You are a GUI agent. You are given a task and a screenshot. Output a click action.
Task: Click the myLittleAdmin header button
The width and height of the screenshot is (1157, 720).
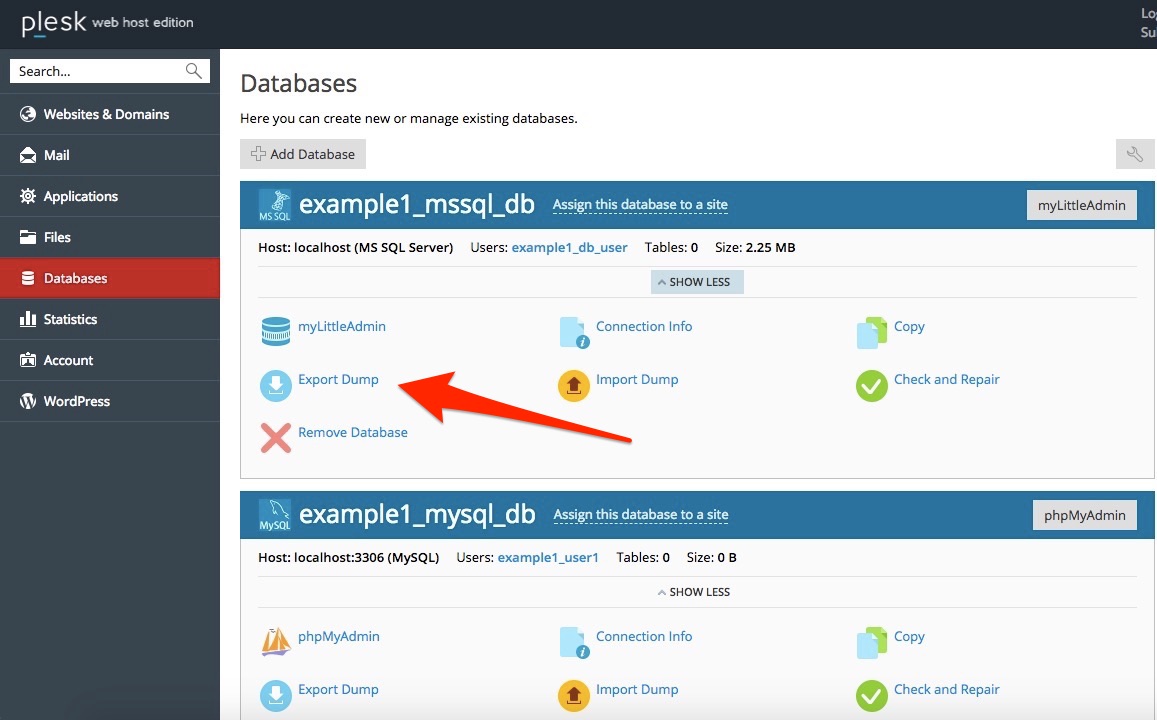point(1081,205)
